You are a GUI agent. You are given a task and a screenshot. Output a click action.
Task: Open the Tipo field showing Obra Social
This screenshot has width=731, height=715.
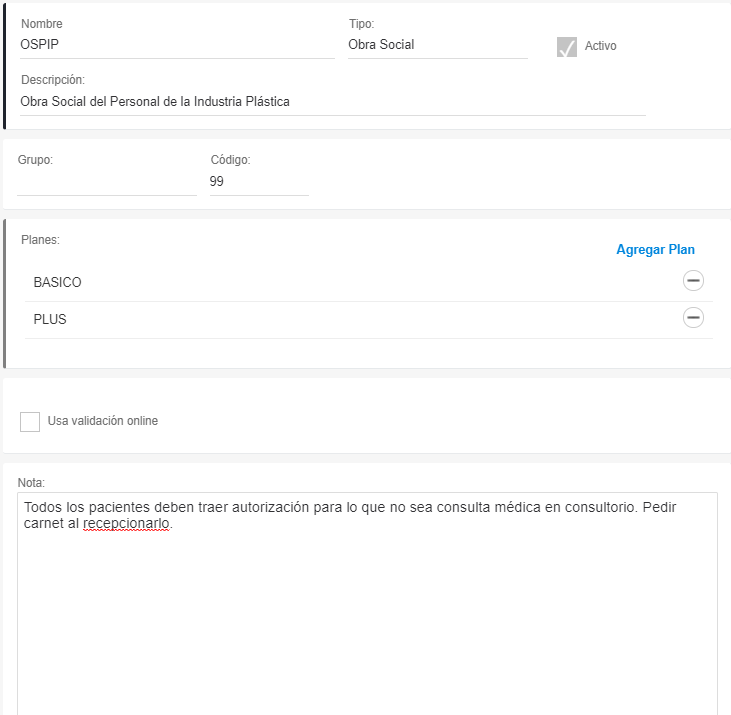pyautogui.click(x=437, y=45)
